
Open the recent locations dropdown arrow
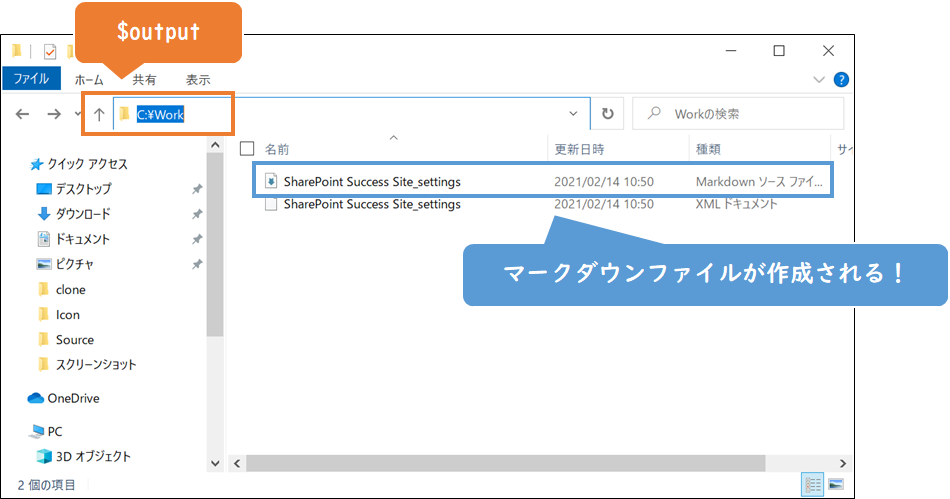[x=78, y=114]
